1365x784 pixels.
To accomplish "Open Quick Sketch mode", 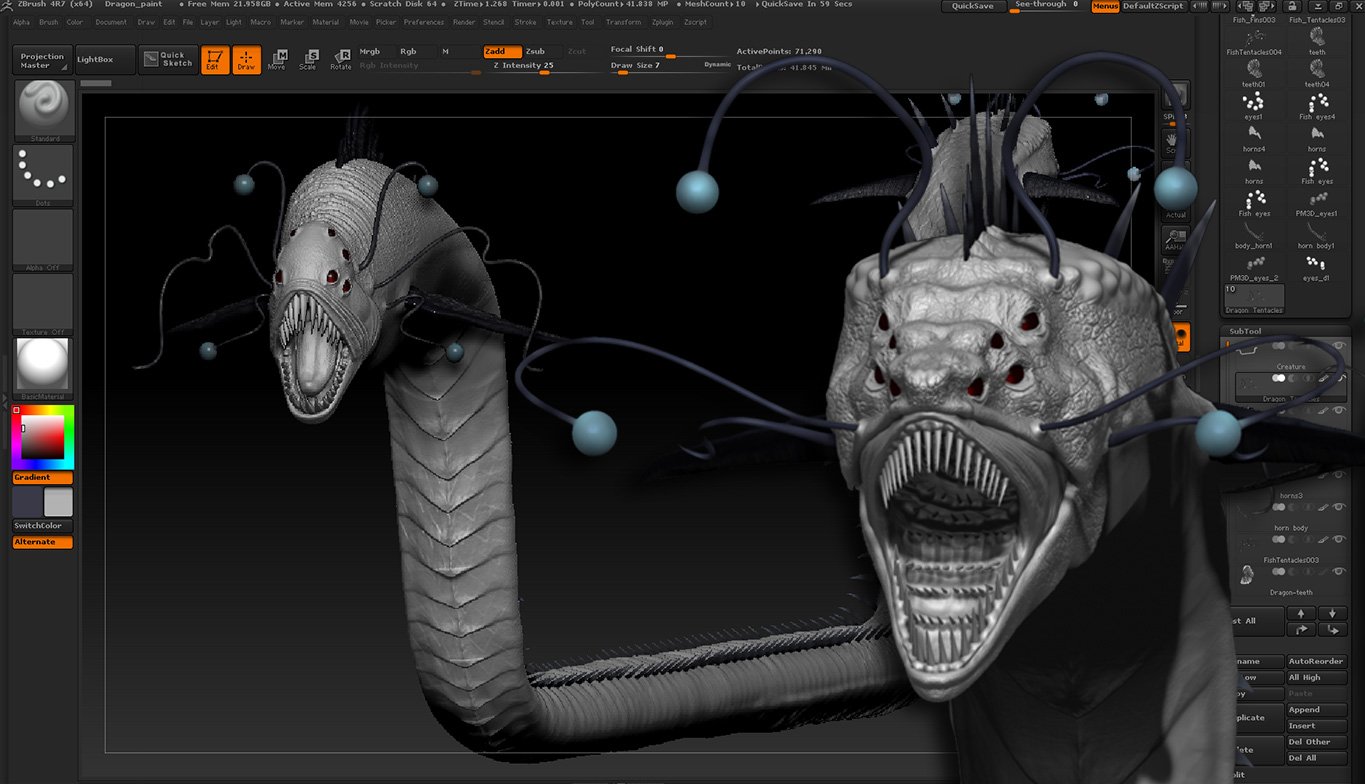I will pyautogui.click(x=168, y=60).
